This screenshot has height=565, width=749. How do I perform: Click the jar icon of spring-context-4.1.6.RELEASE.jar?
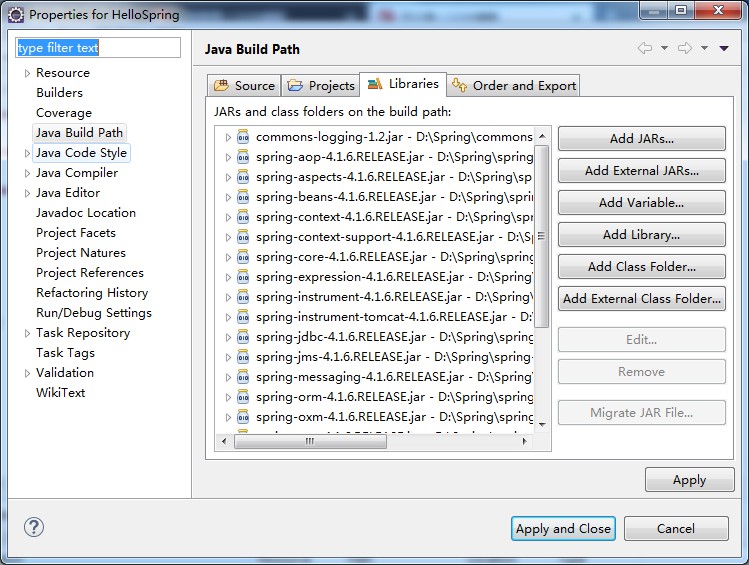[243, 217]
